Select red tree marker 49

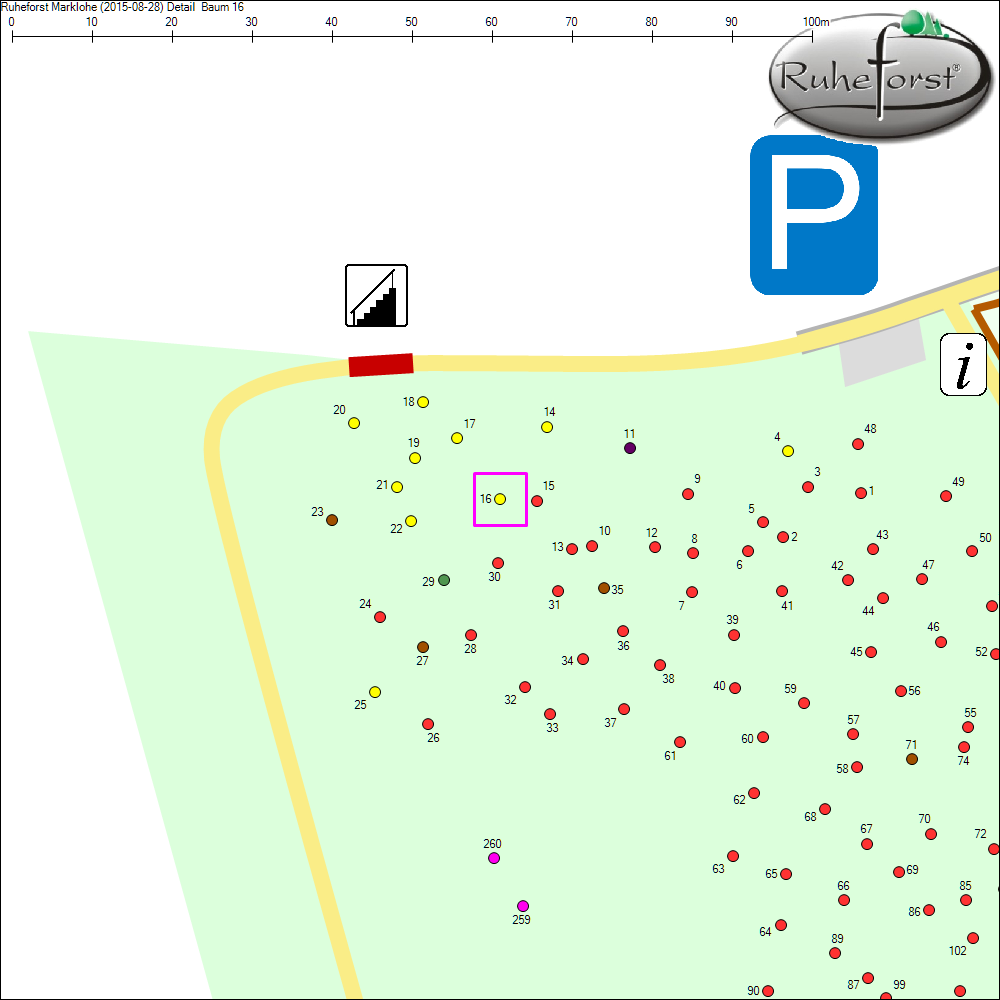point(946,496)
